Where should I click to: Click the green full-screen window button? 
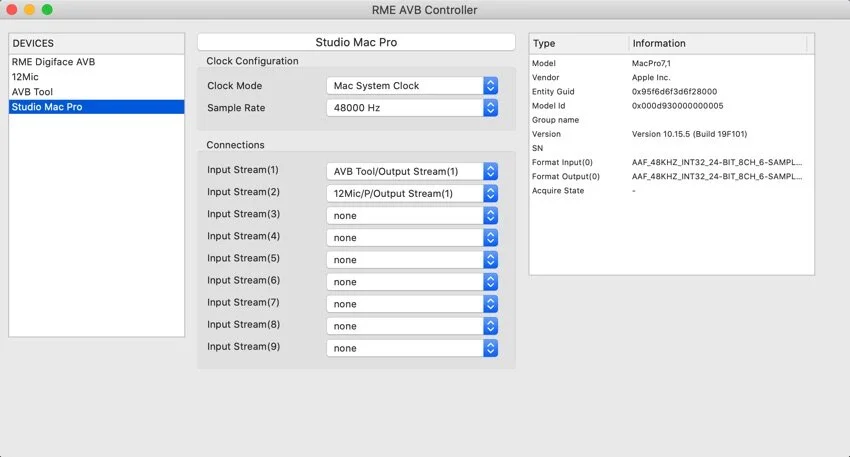coord(47,10)
